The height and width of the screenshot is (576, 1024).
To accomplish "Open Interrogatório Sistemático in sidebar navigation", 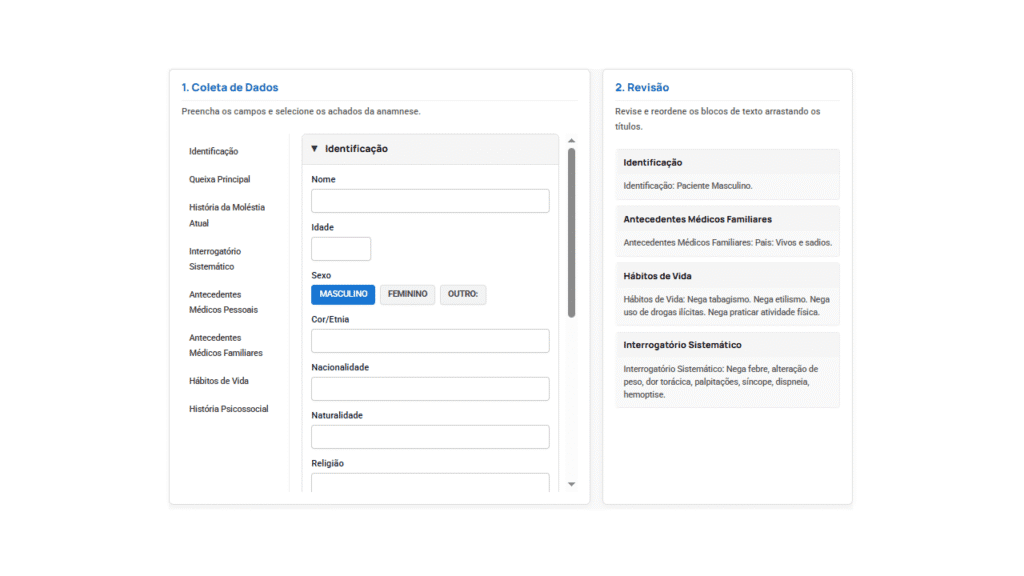I will [x=215, y=259].
